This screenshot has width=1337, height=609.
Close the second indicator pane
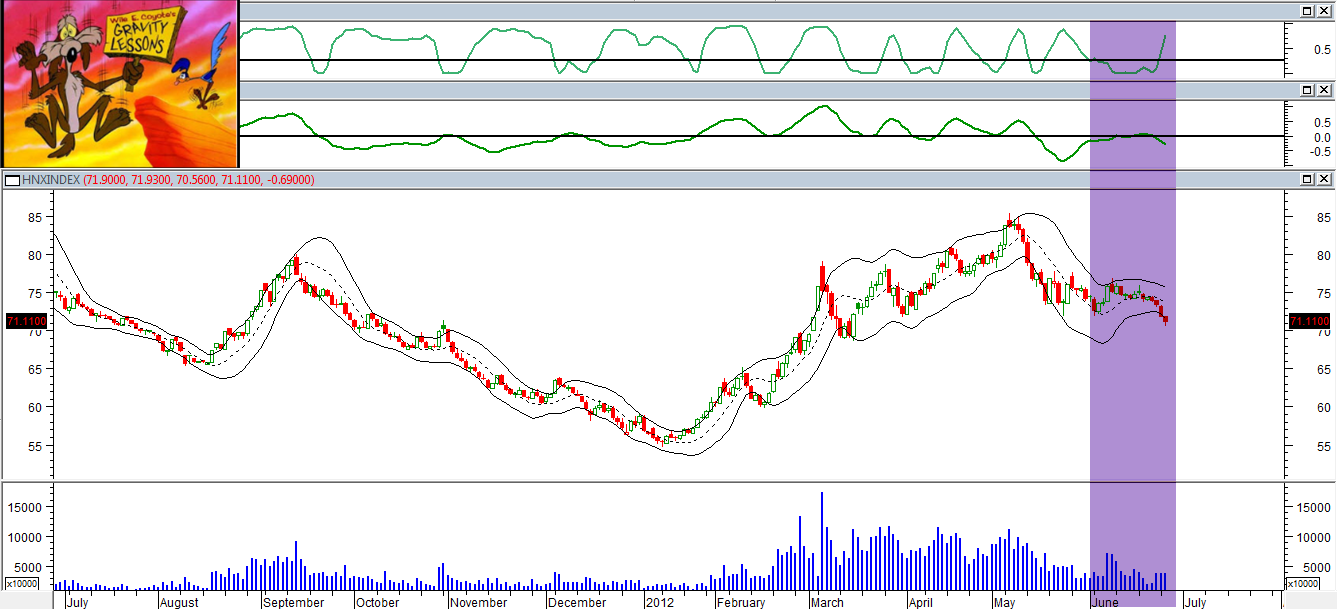tap(1323, 90)
